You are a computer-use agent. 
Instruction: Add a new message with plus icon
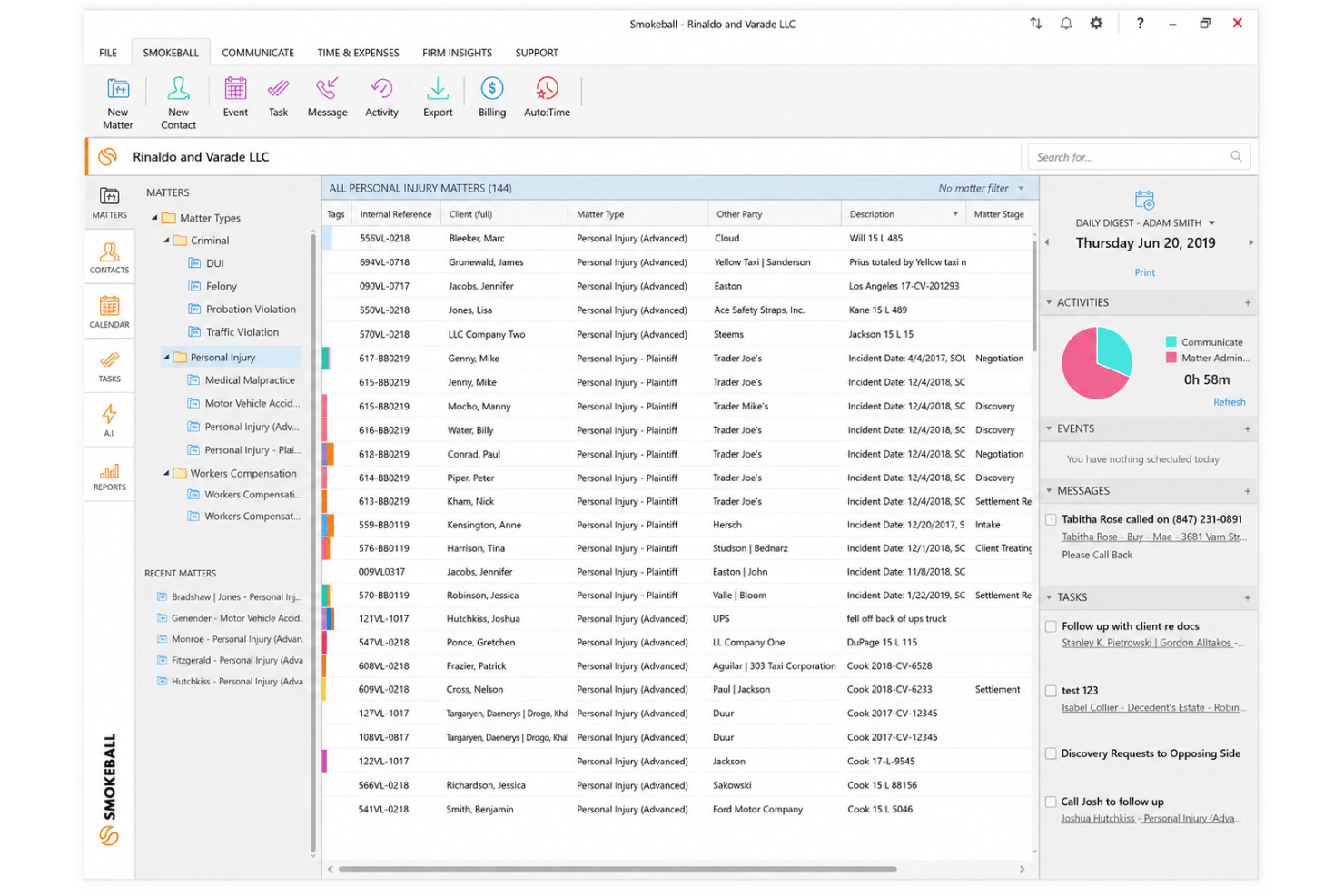tap(1247, 491)
